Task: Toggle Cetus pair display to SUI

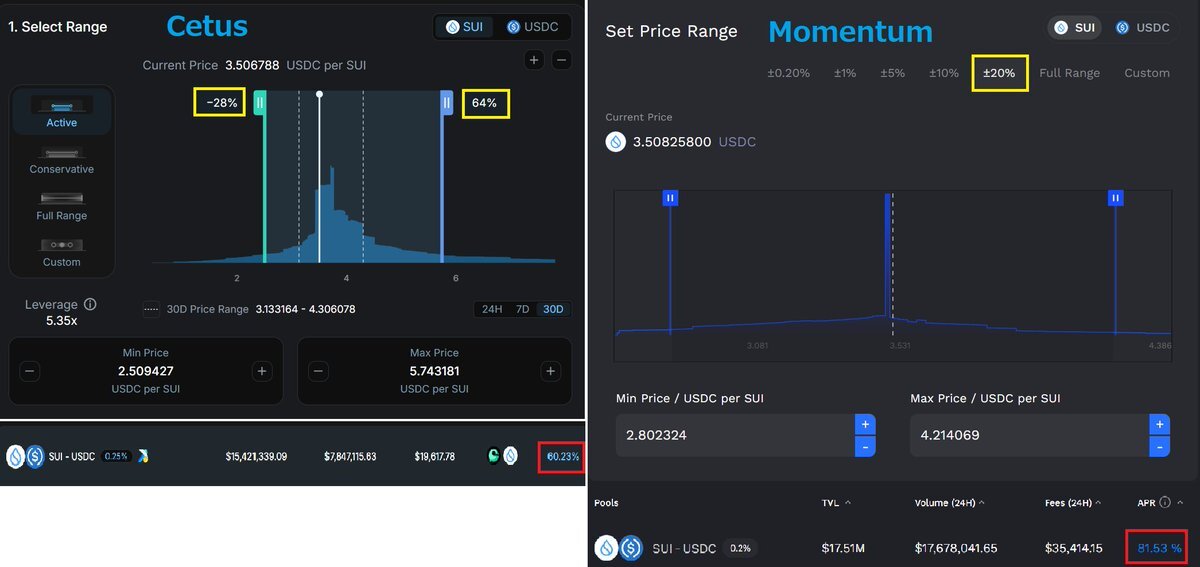Action: 465,26
